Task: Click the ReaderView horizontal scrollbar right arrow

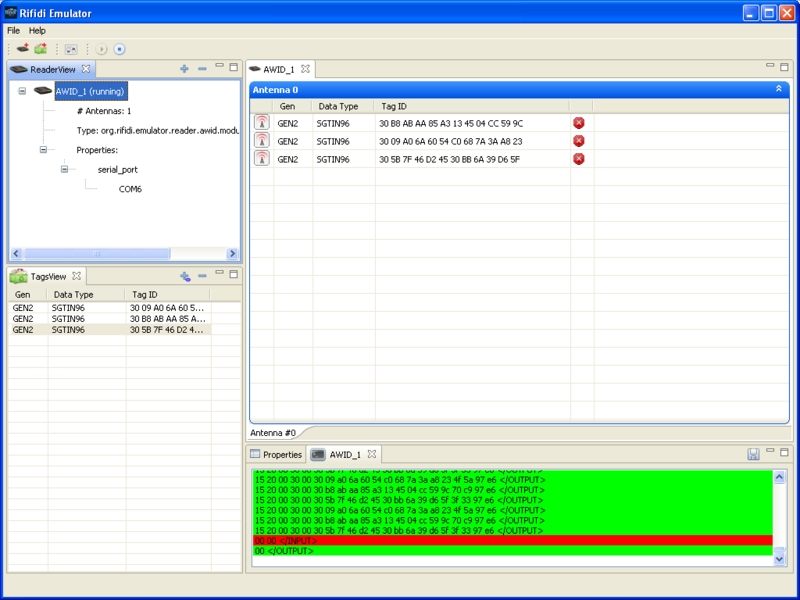Action: 232,254
